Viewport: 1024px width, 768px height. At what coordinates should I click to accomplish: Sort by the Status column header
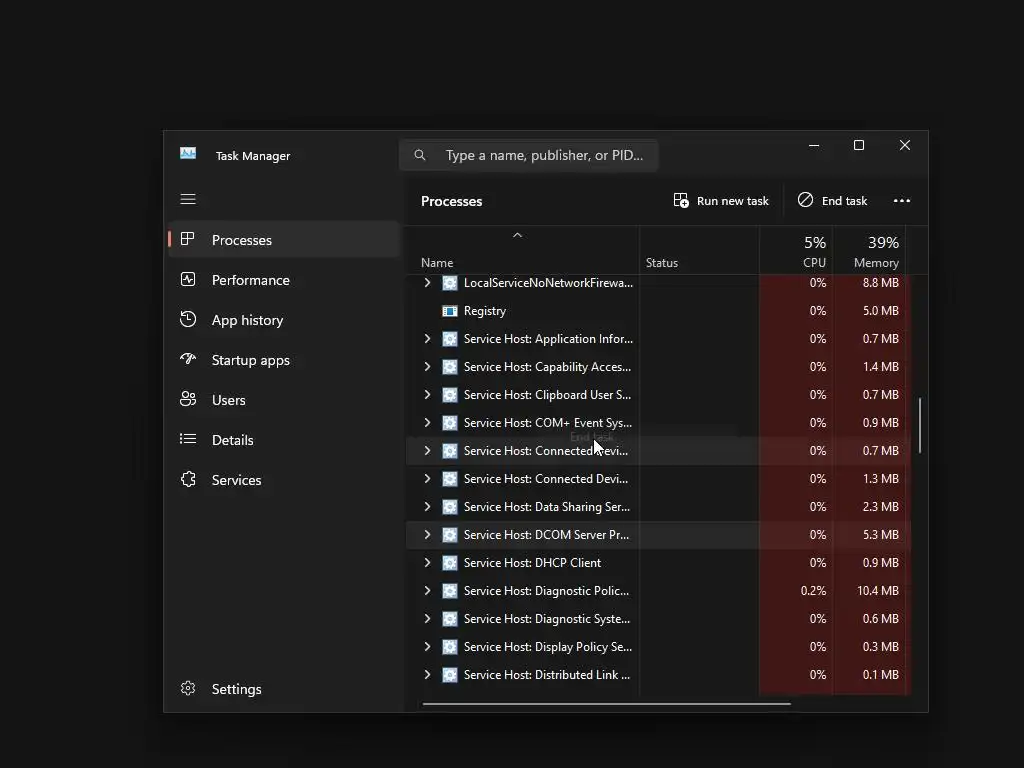699,251
